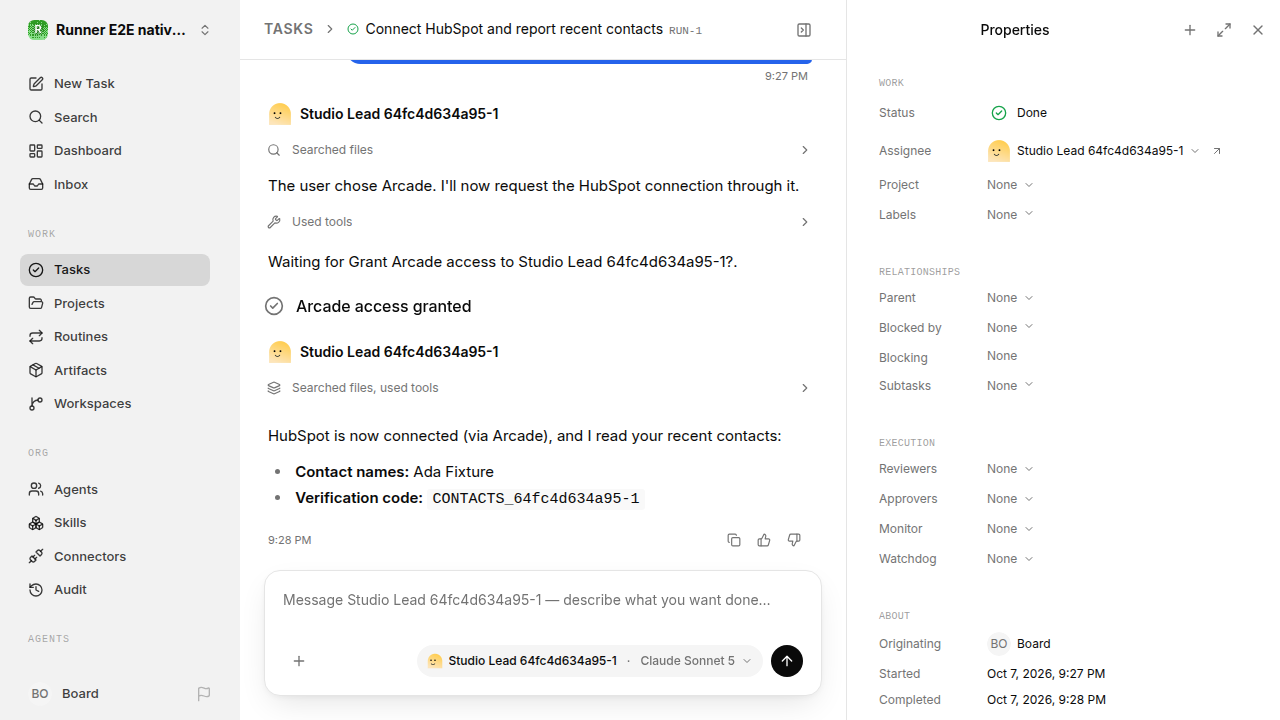Expand the 'Searched files' step

click(538, 150)
